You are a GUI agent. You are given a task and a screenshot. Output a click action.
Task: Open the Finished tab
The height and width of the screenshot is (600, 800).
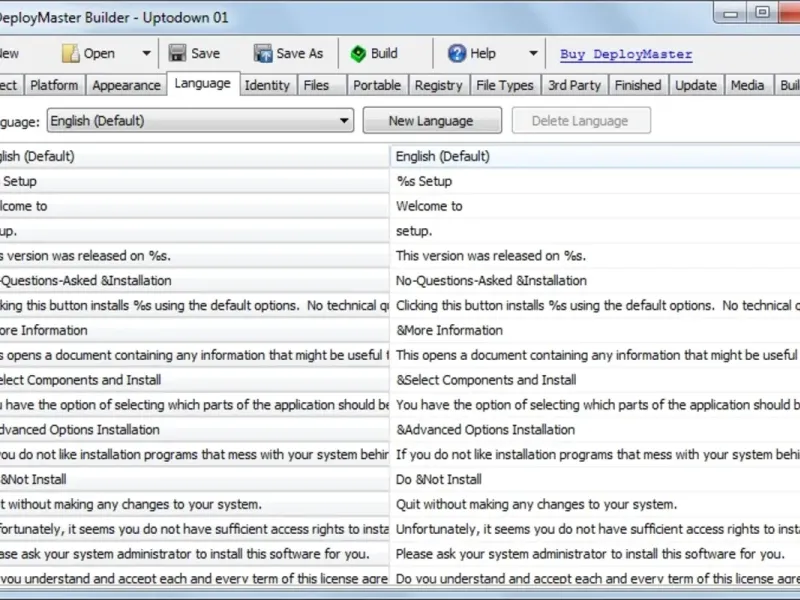pyautogui.click(x=638, y=85)
